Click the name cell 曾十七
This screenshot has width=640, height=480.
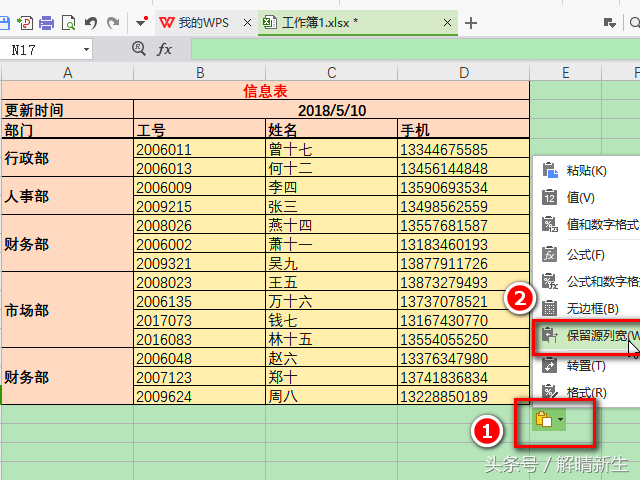click(x=331, y=149)
